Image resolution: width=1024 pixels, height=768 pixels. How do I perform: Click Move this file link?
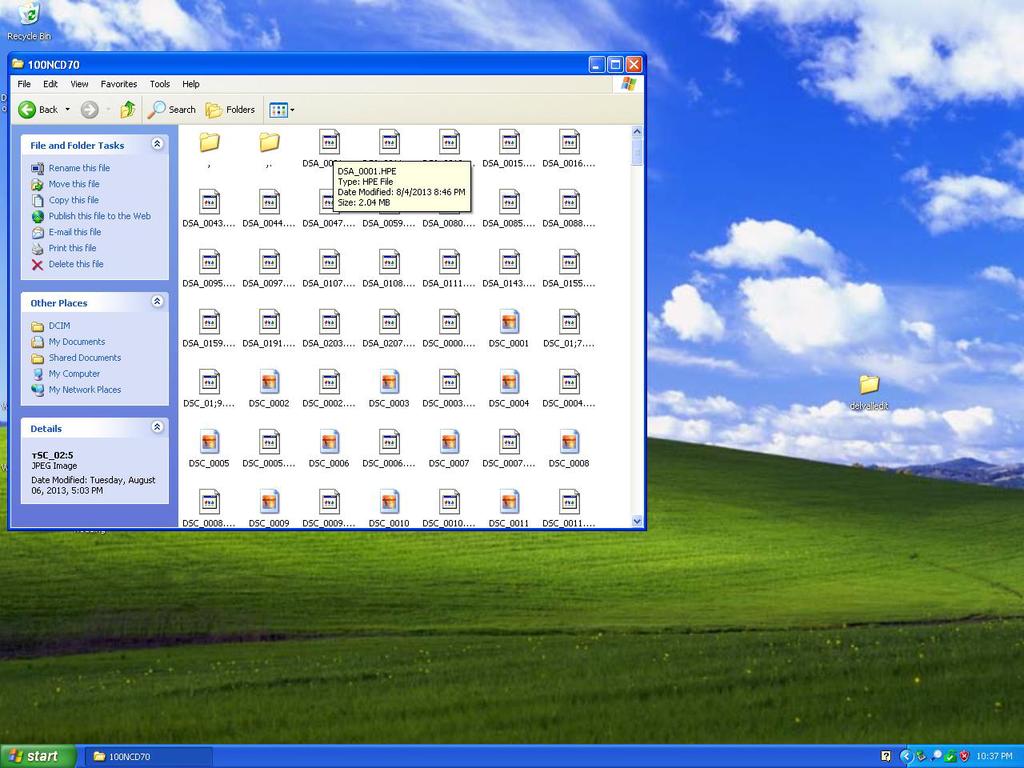[74, 184]
